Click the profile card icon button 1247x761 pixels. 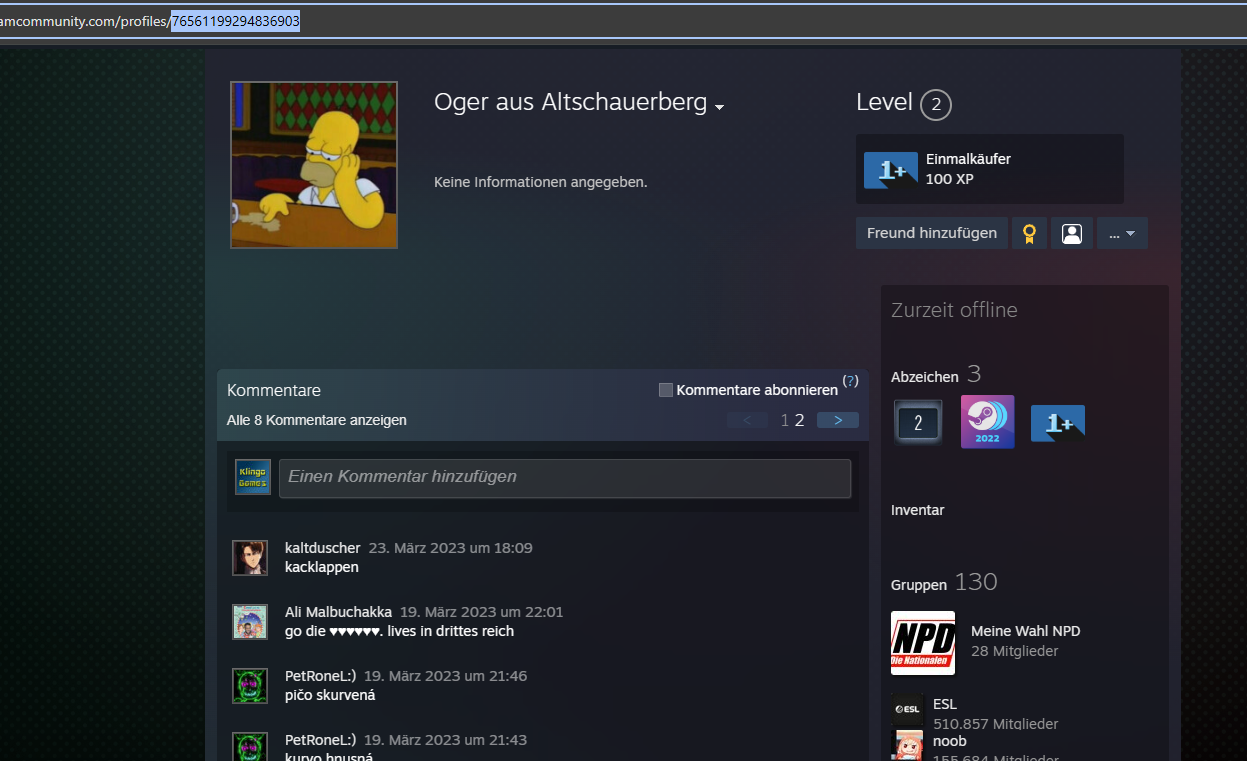1071,233
